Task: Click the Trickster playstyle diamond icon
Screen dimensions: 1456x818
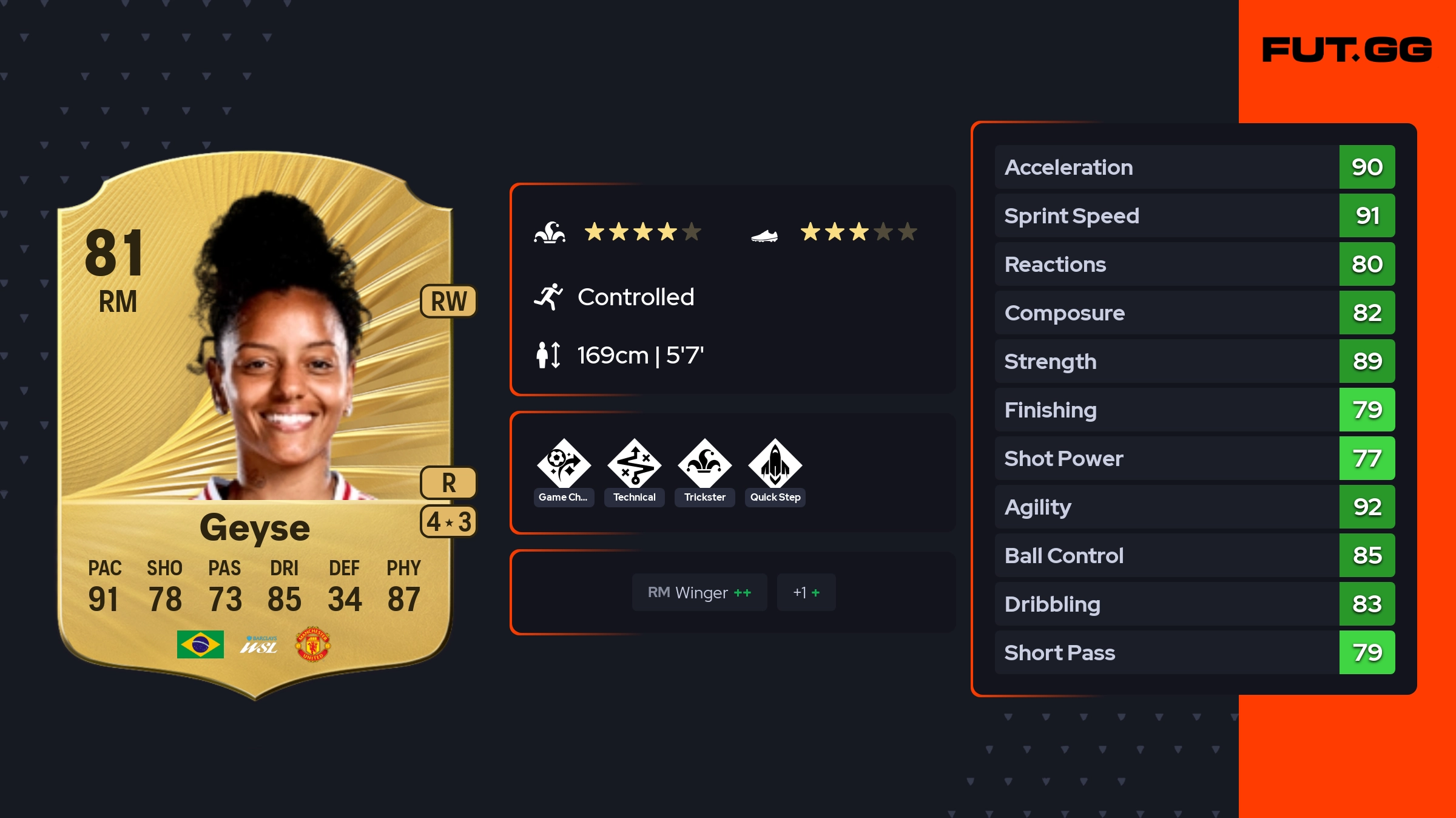Action: 704,463
